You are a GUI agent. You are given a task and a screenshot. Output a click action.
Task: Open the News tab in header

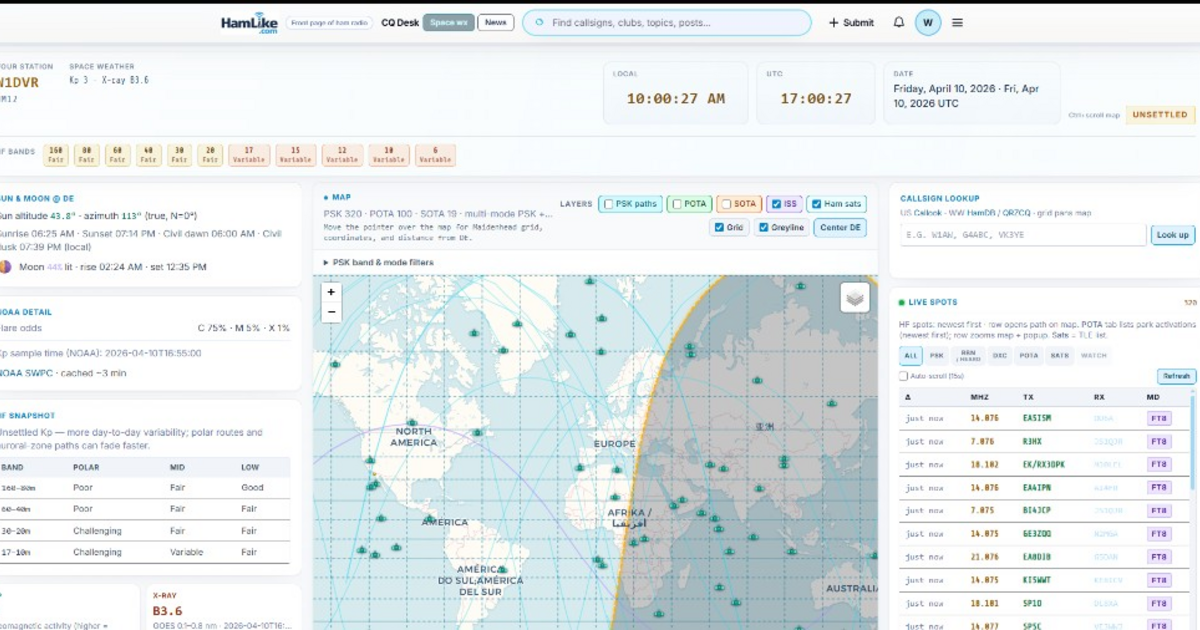click(495, 22)
